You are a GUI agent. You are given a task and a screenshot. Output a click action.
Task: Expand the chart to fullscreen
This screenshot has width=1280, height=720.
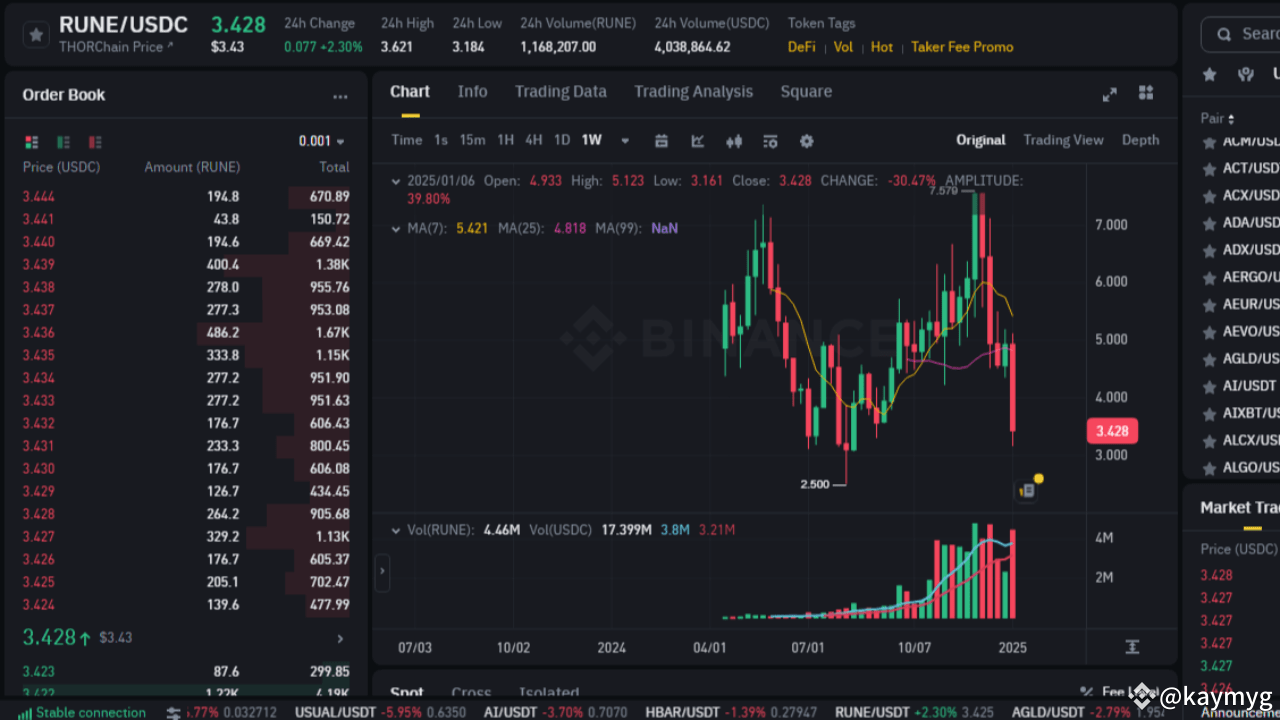1109,94
